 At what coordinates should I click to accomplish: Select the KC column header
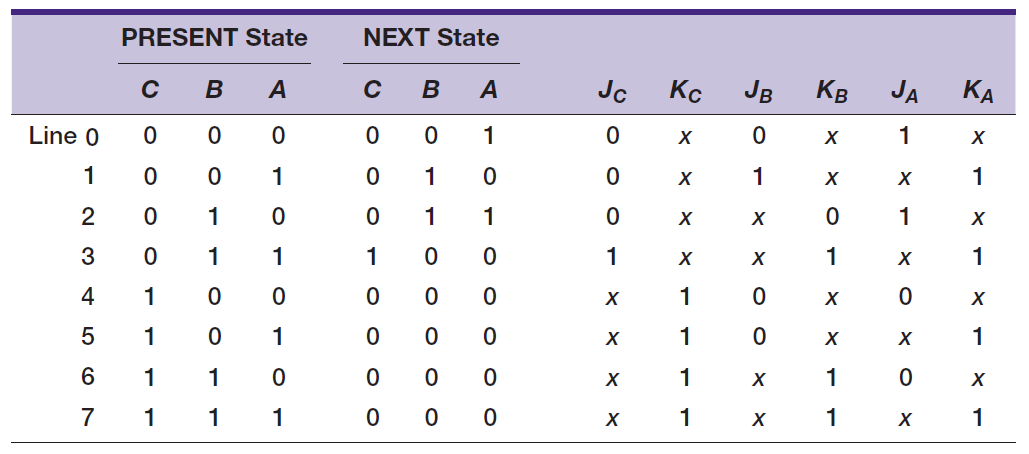685,94
